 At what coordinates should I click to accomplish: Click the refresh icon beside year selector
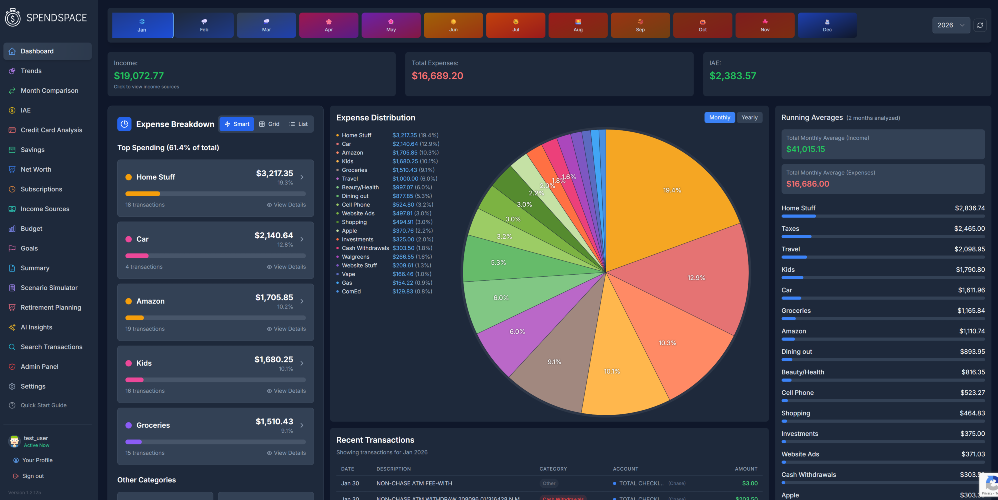pyautogui.click(x=980, y=25)
